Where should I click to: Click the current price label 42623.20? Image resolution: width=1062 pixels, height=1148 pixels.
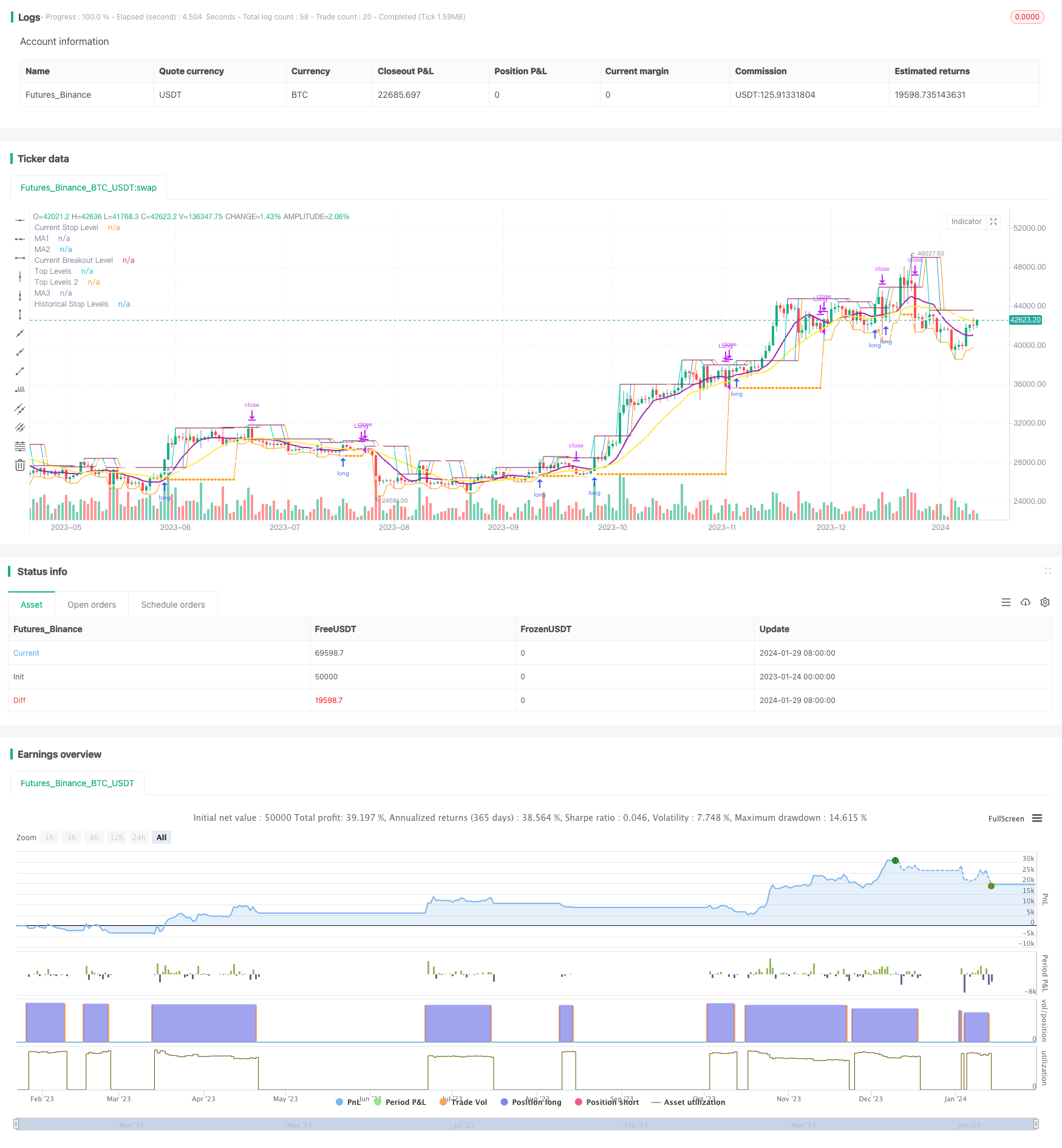(x=1026, y=320)
